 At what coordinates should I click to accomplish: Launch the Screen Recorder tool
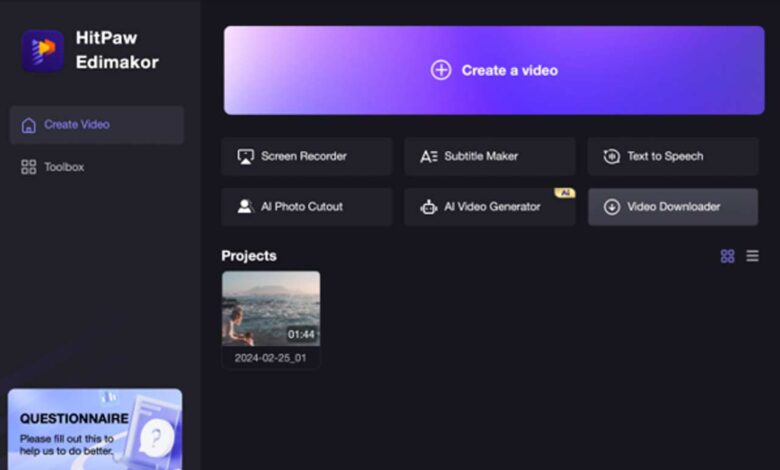(x=306, y=156)
